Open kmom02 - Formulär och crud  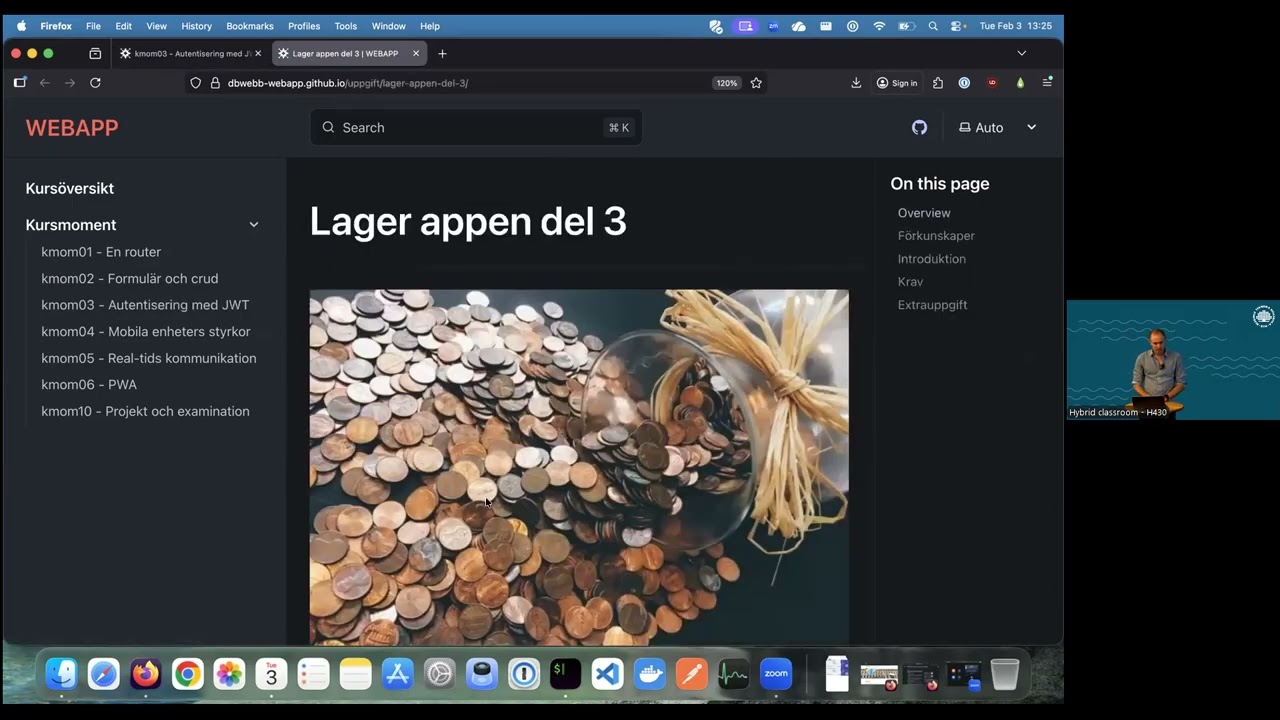(130, 278)
